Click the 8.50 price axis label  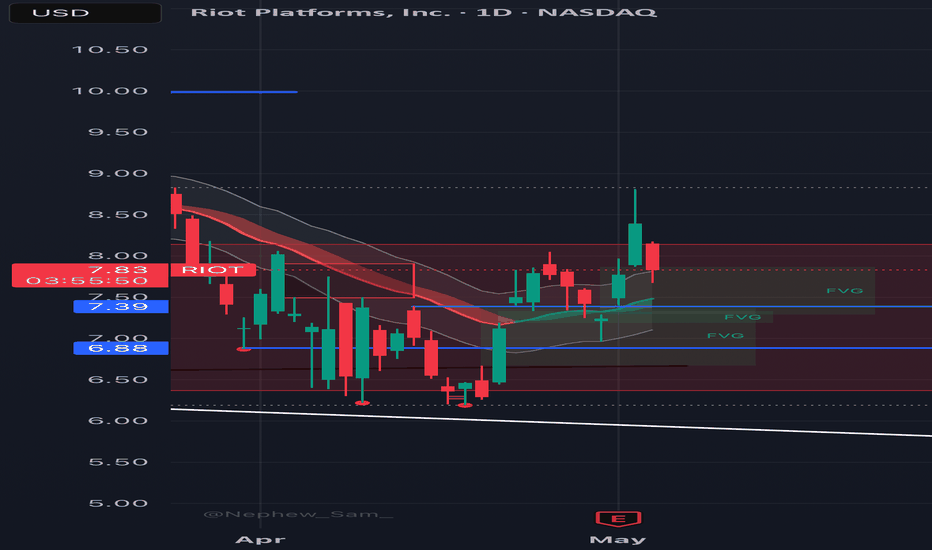118,215
